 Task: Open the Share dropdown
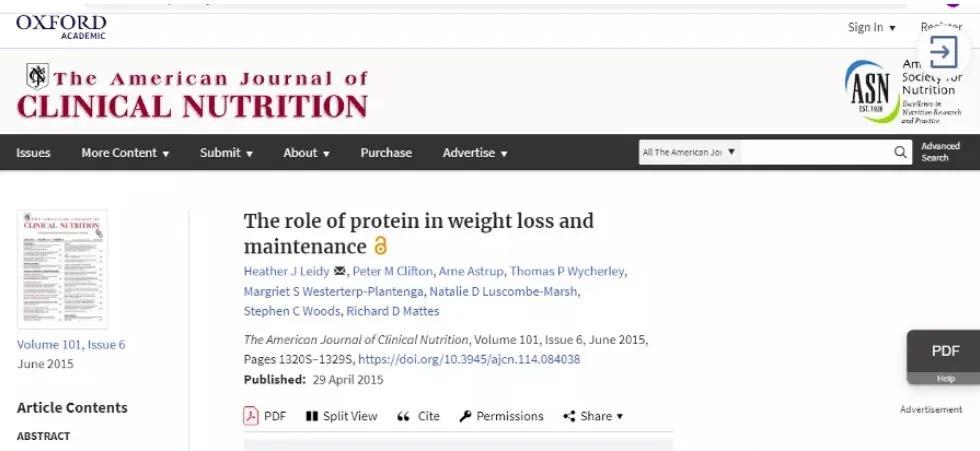(x=593, y=416)
